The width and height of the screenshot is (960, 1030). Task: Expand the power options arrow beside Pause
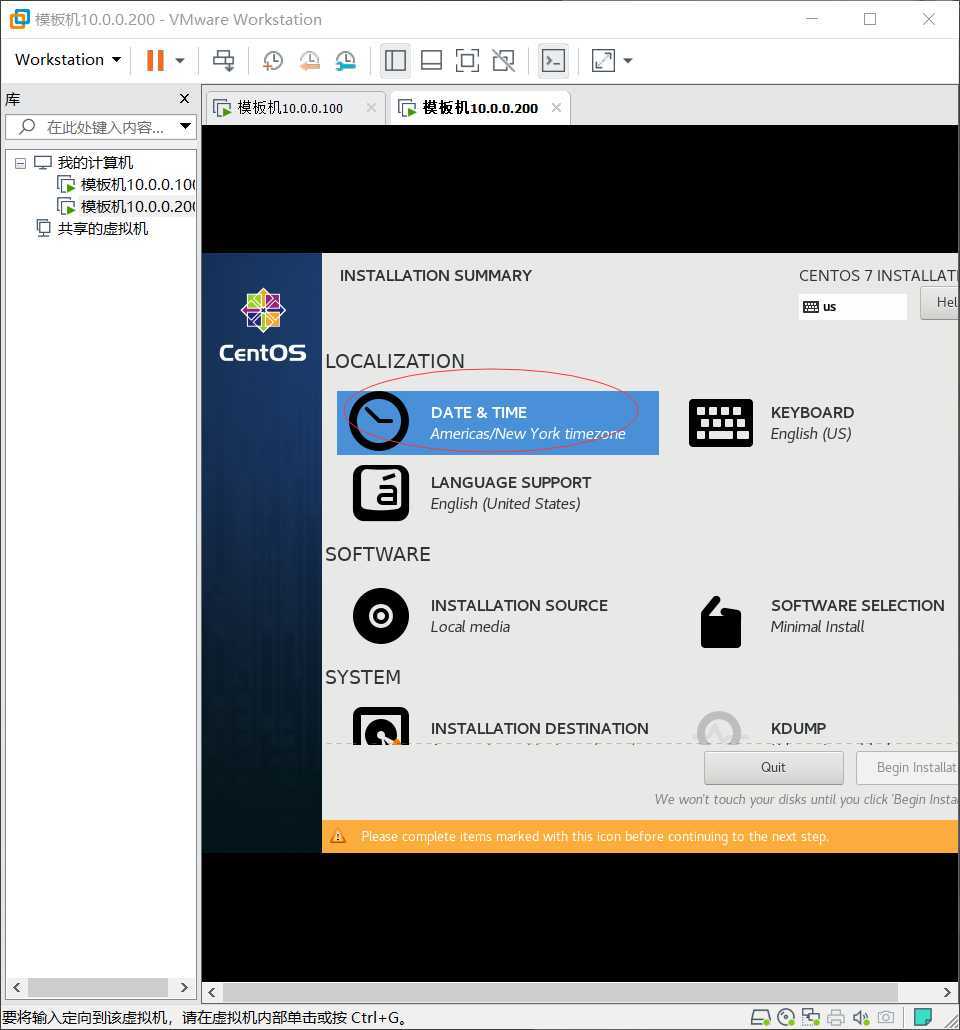(179, 61)
